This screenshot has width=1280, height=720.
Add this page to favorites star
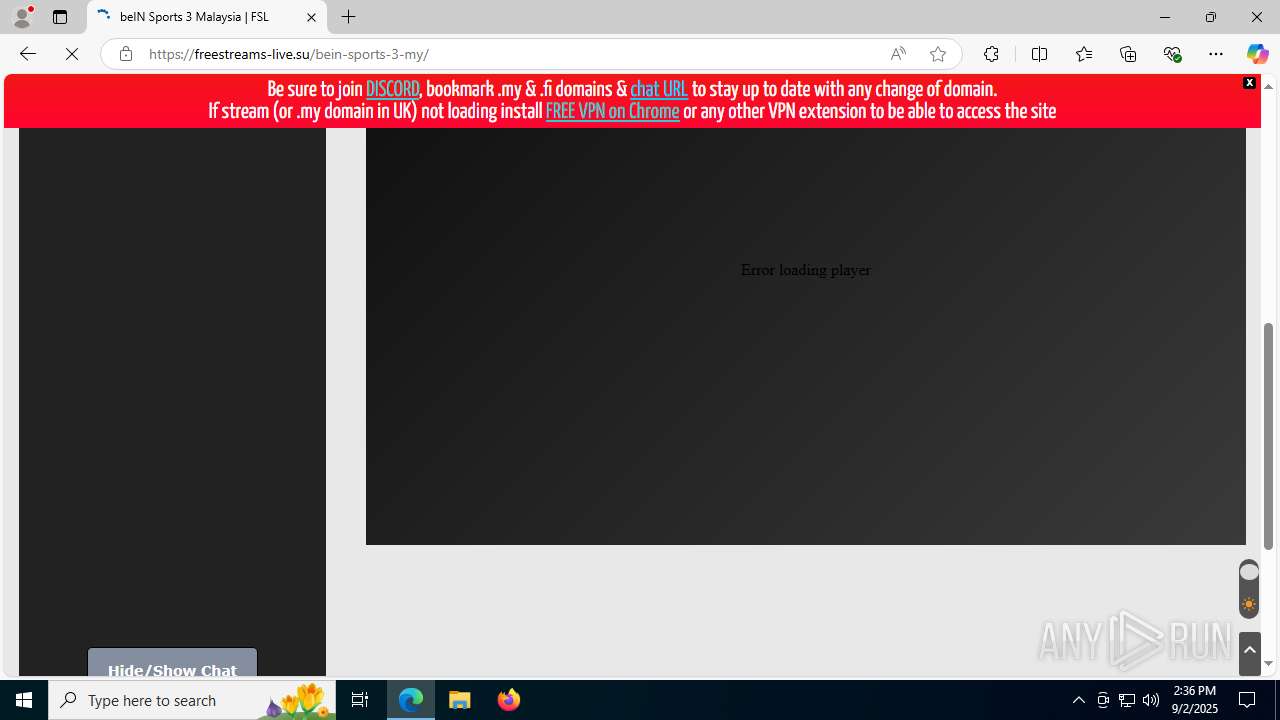tap(938, 54)
